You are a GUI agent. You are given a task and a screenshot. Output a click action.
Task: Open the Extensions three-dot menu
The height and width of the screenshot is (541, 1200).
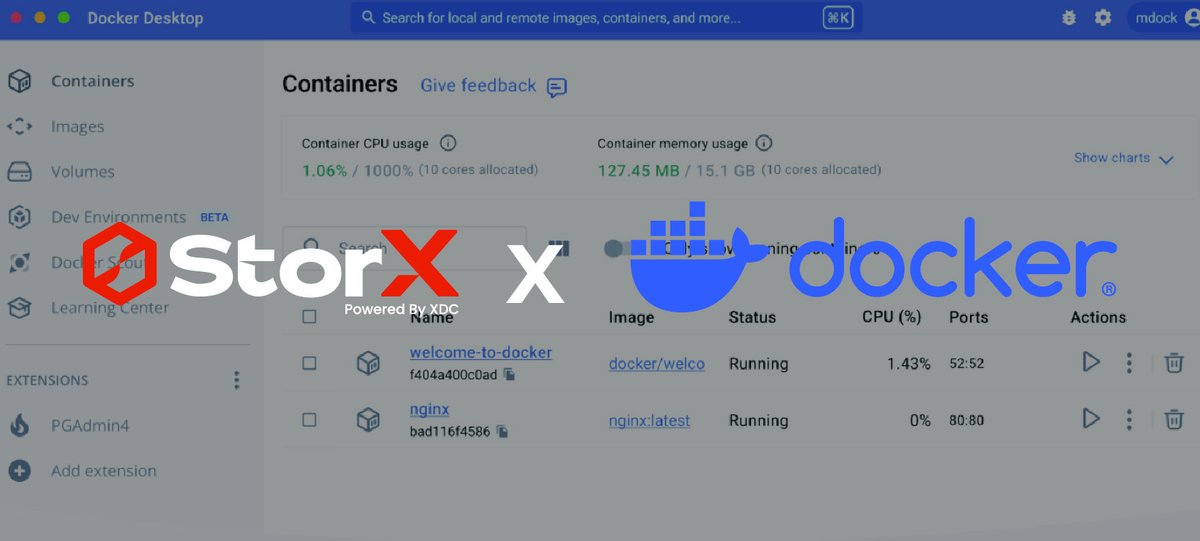point(237,380)
